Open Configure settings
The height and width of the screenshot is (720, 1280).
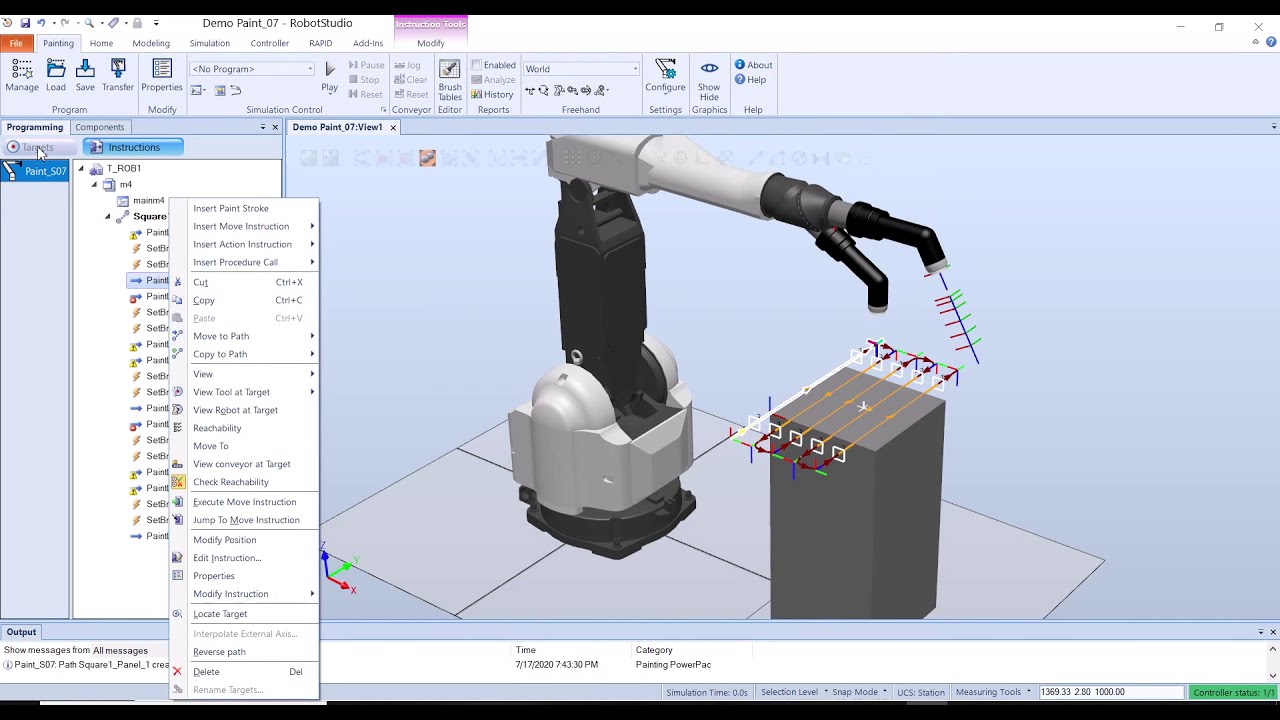pyautogui.click(x=665, y=75)
